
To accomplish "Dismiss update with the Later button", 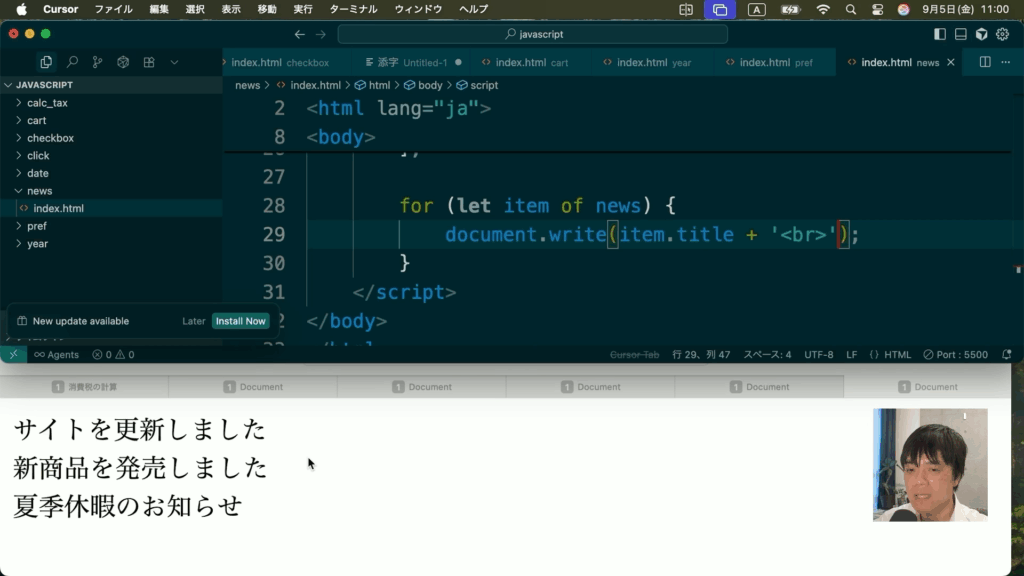I will (x=193, y=321).
